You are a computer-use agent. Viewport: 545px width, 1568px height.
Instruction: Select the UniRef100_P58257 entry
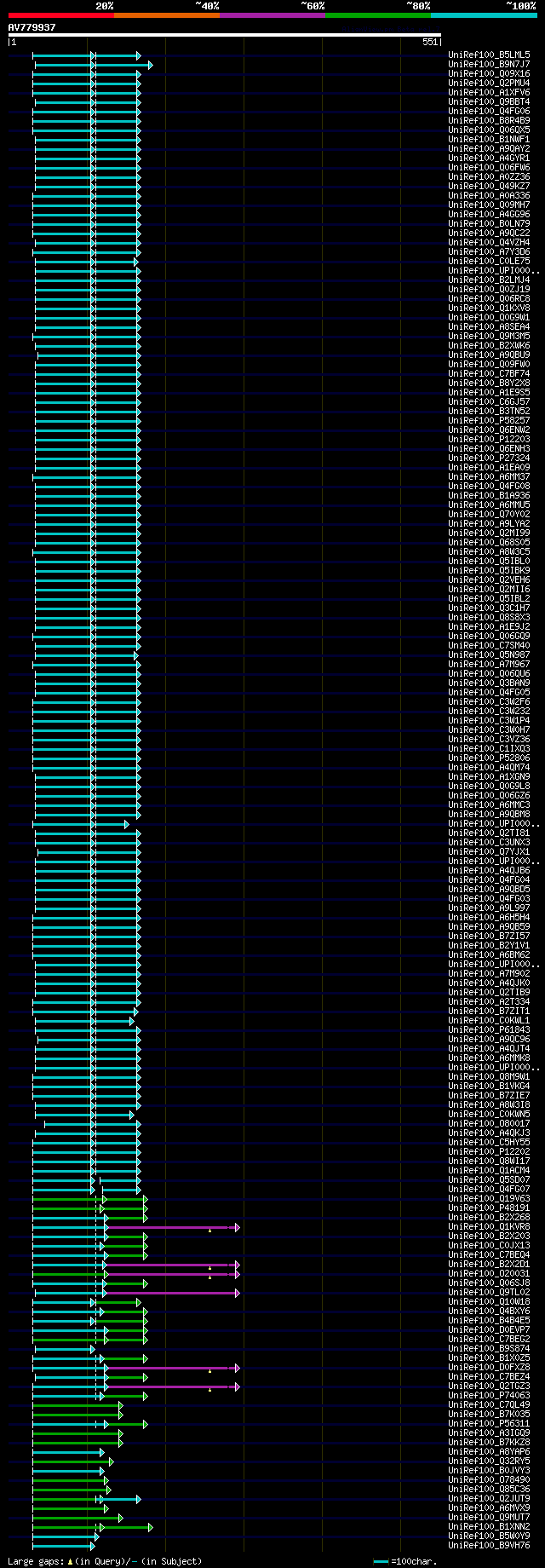pos(489,420)
